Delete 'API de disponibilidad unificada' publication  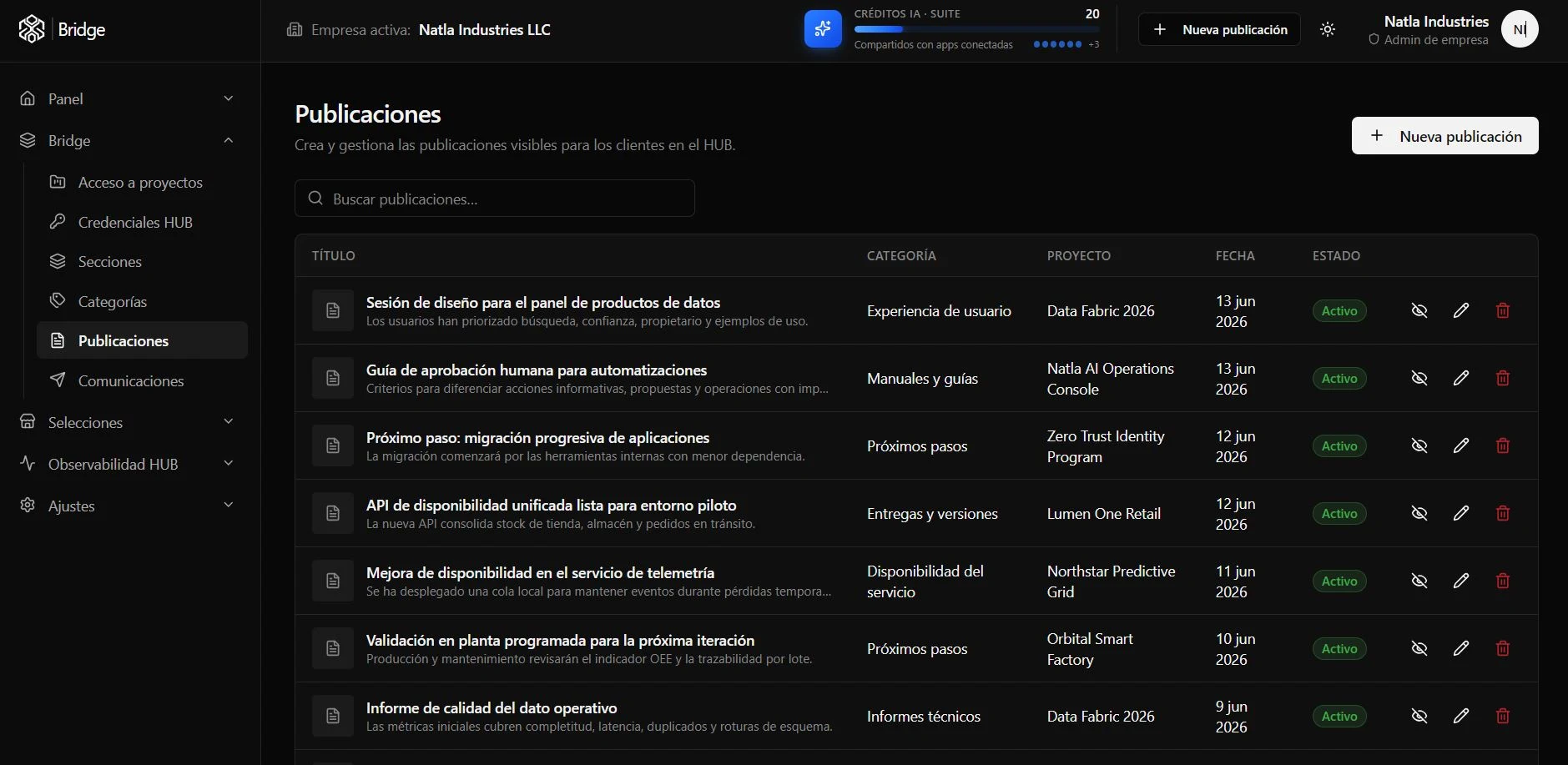tap(1503, 513)
